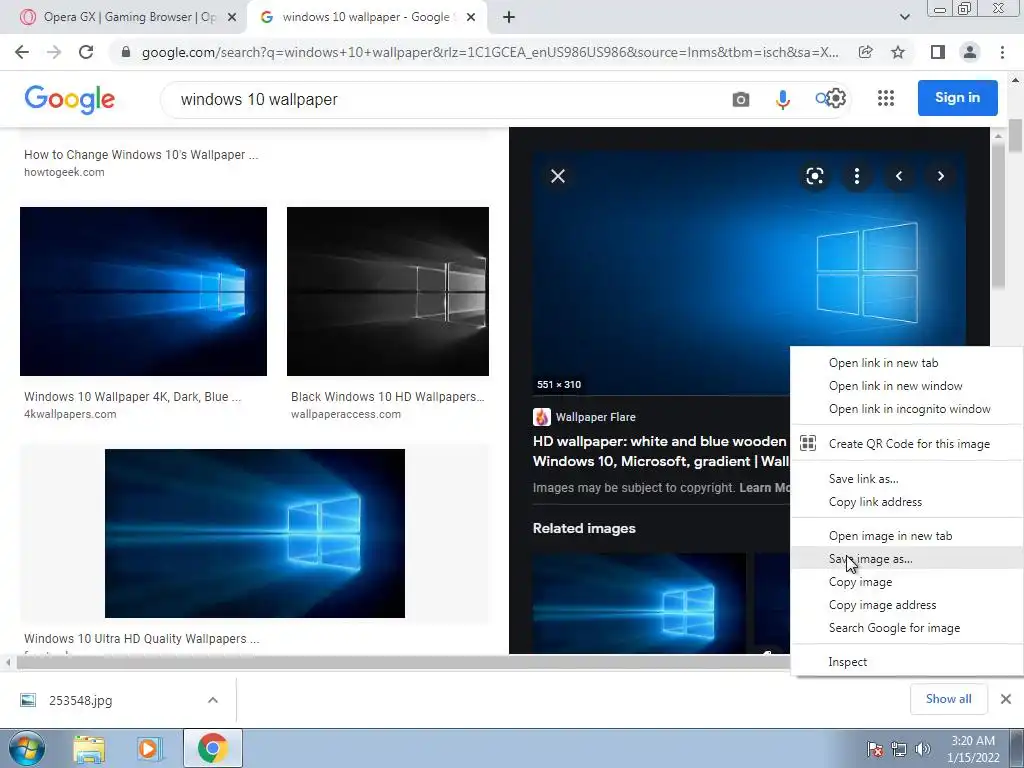Open the Chrome side panel icon
This screenshot has width=1024, height=768.
pos(938,52)
